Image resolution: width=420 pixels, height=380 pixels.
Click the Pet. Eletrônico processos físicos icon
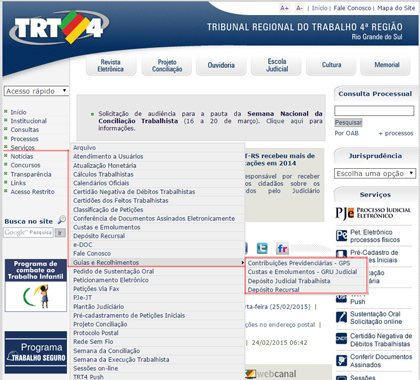pos(342,236)
